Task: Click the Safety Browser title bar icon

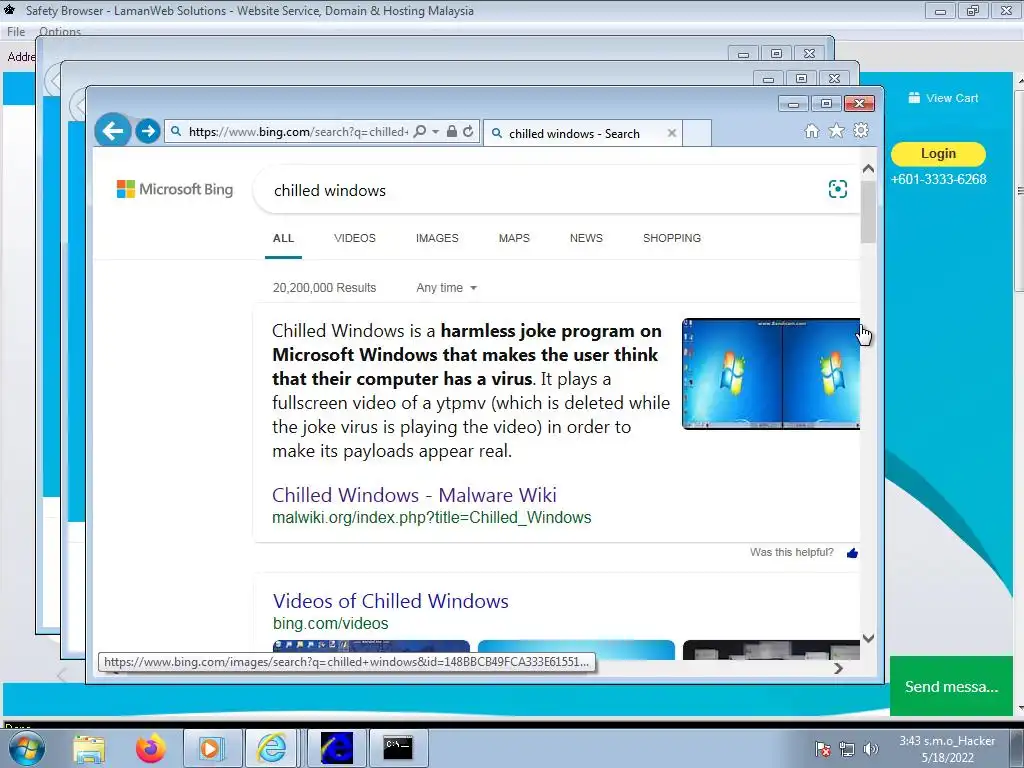Action: pos(10,10)
